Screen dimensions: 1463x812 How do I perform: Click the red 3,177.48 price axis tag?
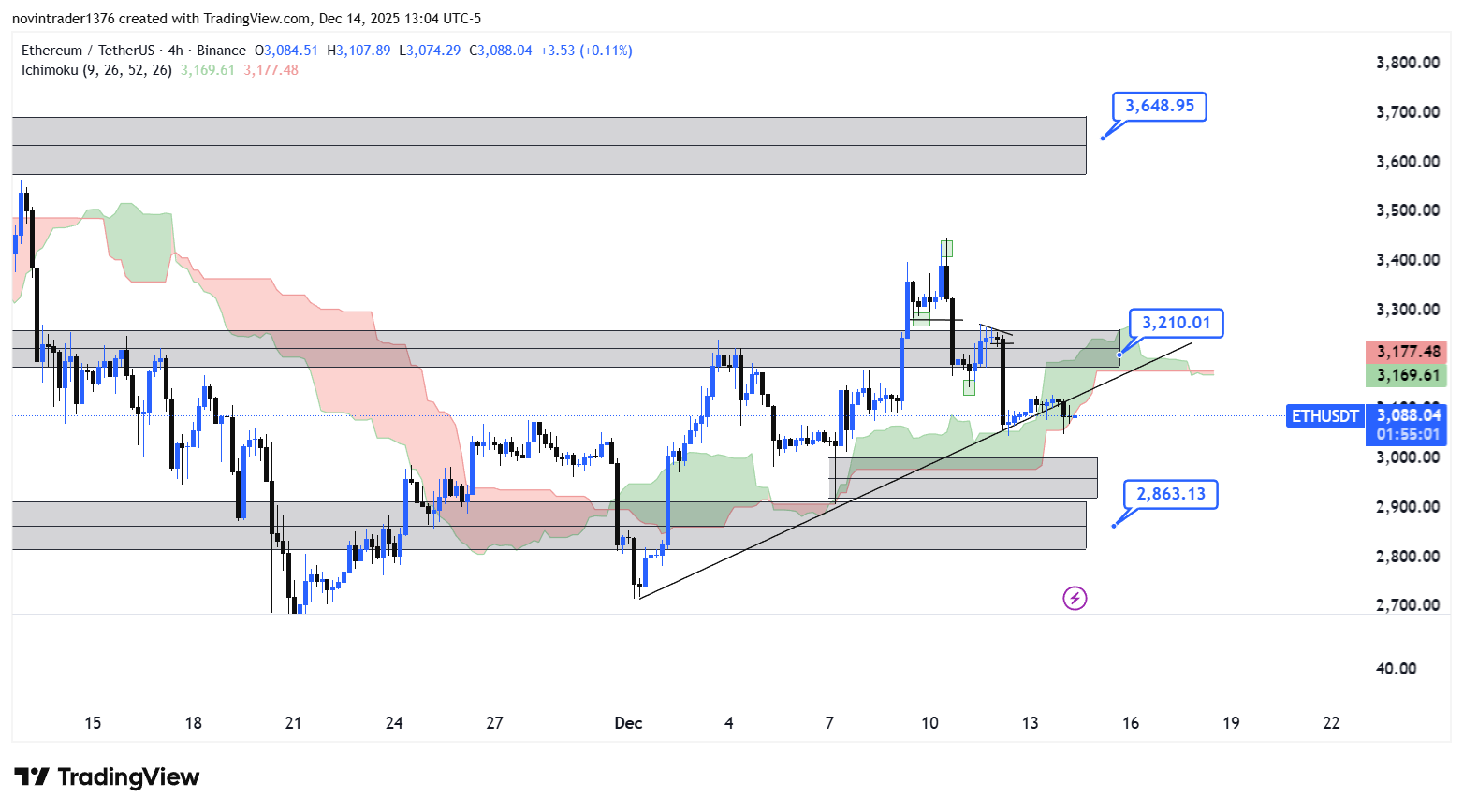pyautogui.click(x=1407, y=353)
